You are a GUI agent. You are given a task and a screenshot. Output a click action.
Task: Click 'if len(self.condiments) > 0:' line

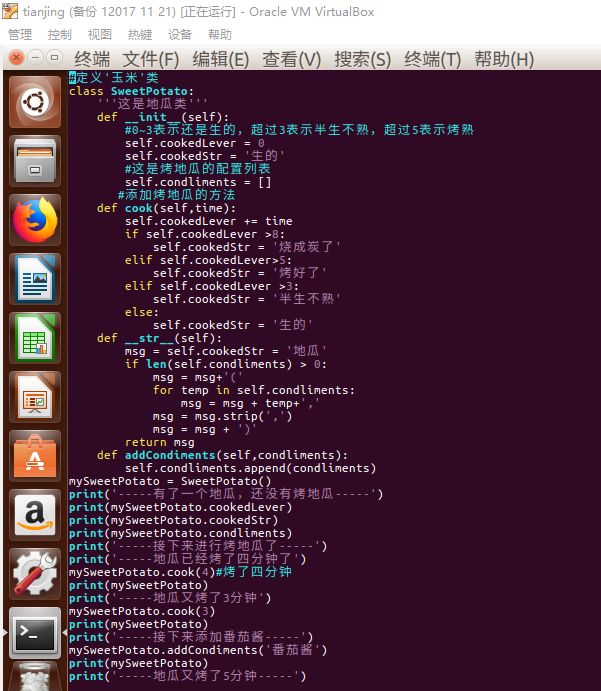tap(226, 364)
